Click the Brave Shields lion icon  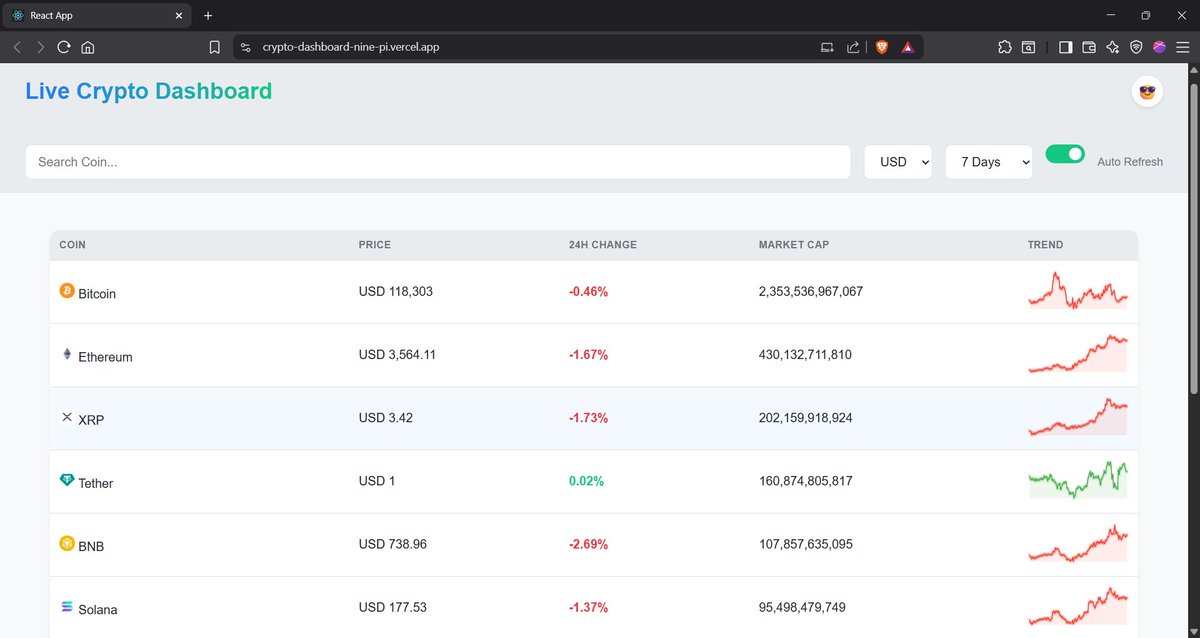(x=881, y=46)
